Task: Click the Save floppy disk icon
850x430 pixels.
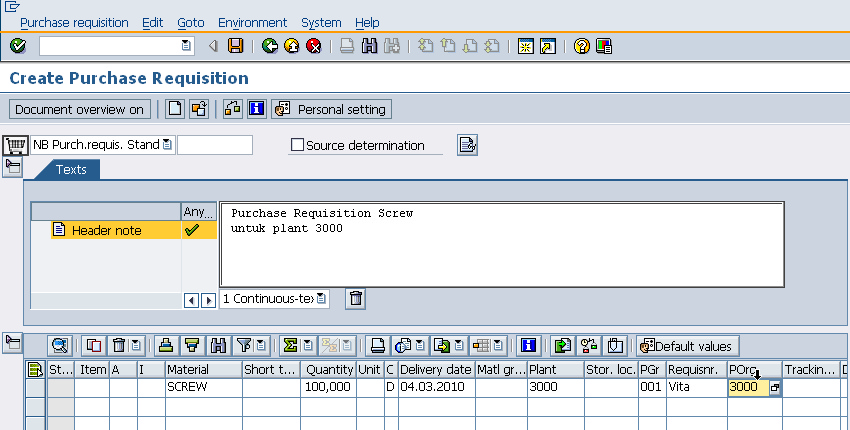Action: [235, 46]
